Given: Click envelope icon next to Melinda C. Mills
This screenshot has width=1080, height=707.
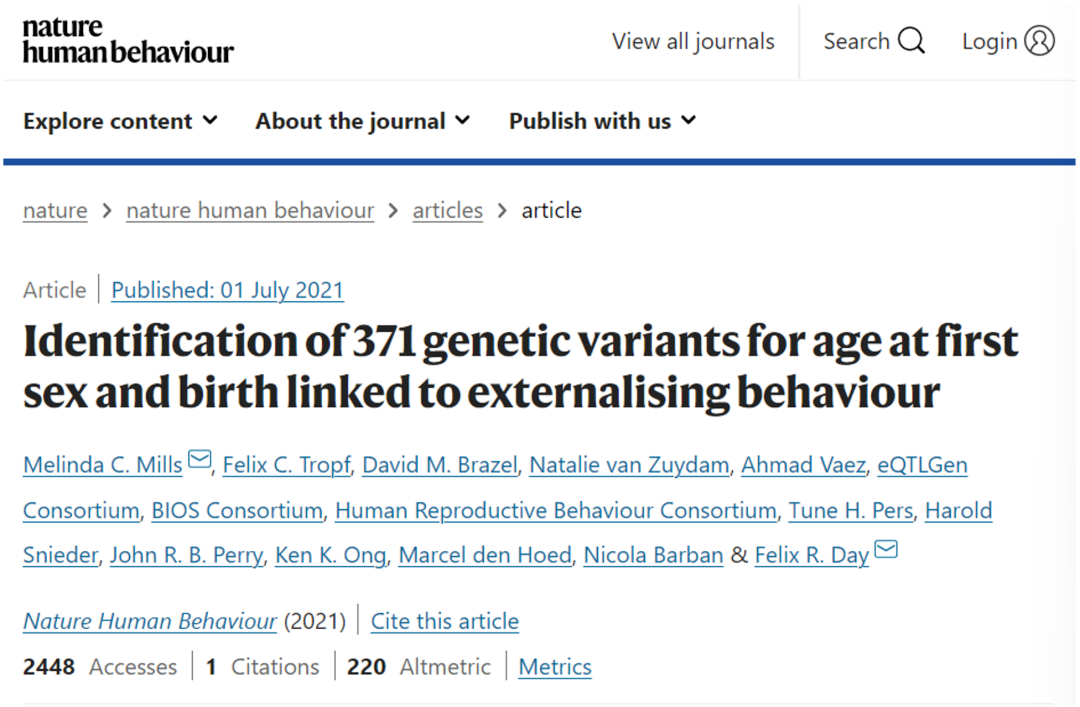Looking at the screenshot, I should click(200, 460).
